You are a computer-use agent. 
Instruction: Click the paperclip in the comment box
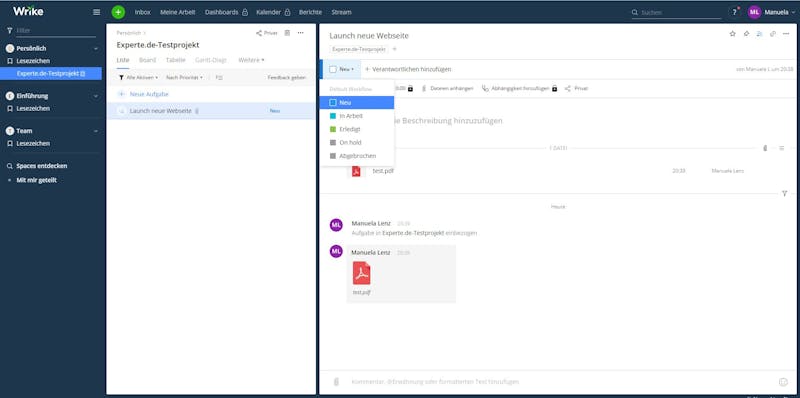point(336,382)
